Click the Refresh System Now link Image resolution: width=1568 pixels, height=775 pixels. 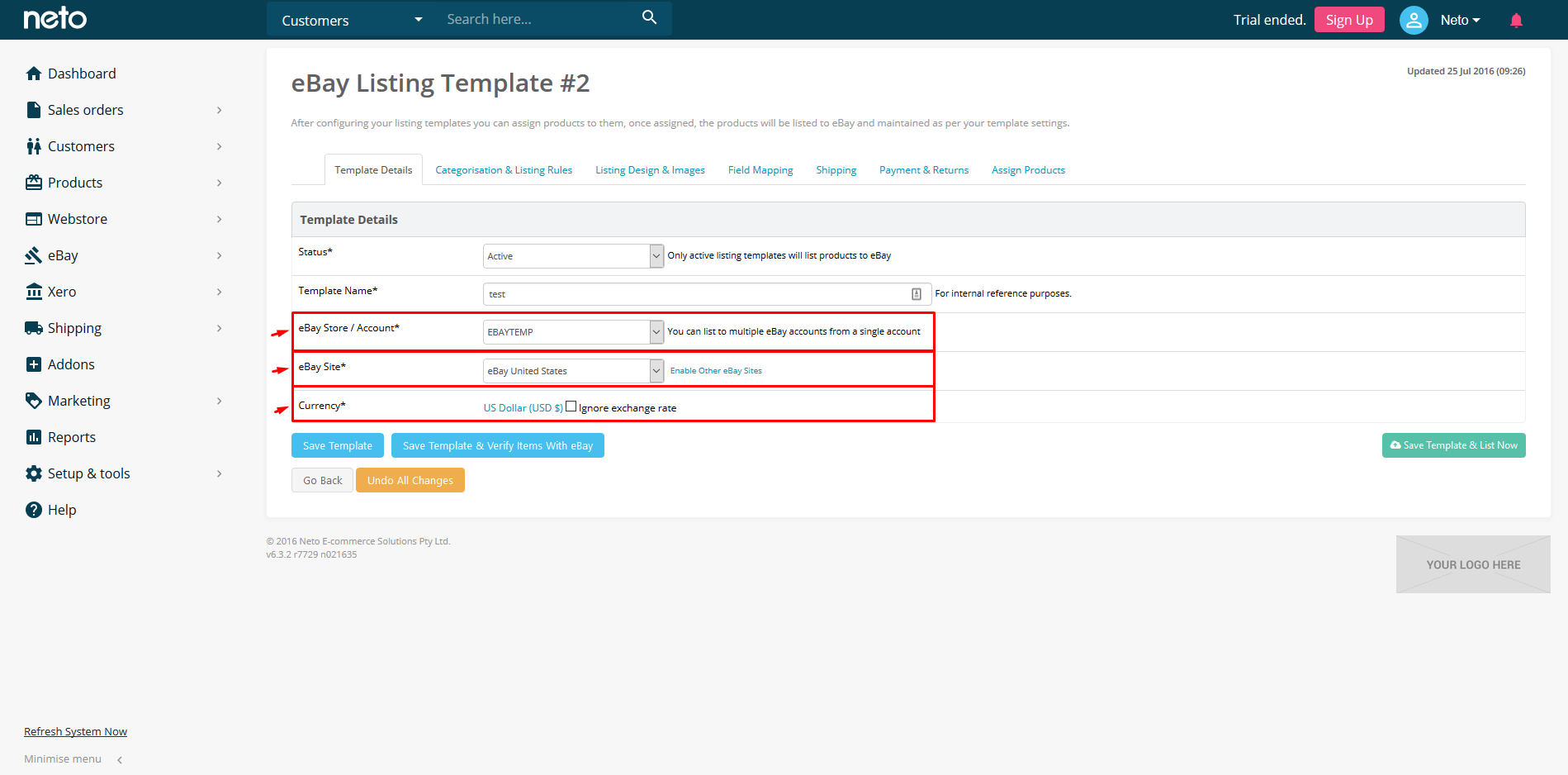pyautogui.click(x=75, y=731)
